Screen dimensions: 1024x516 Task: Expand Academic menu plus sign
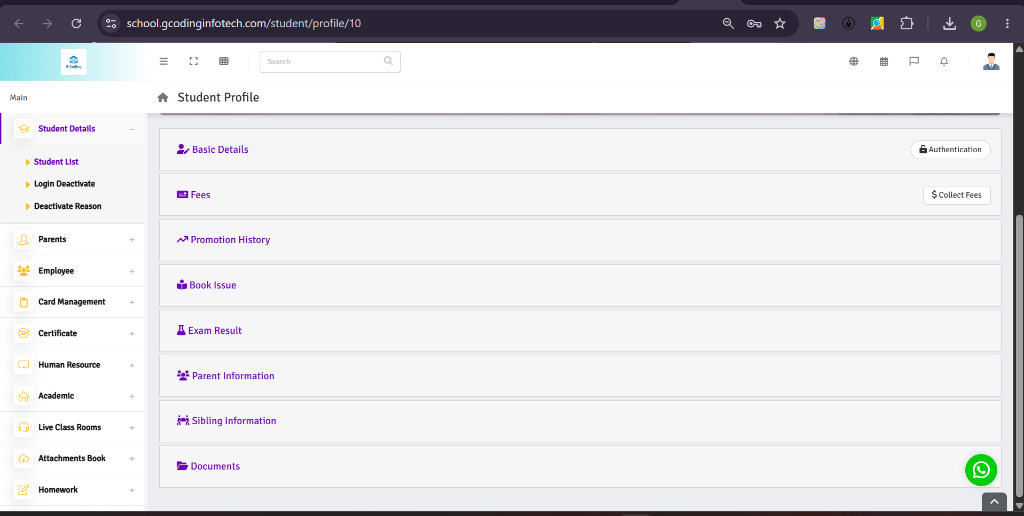132,396
